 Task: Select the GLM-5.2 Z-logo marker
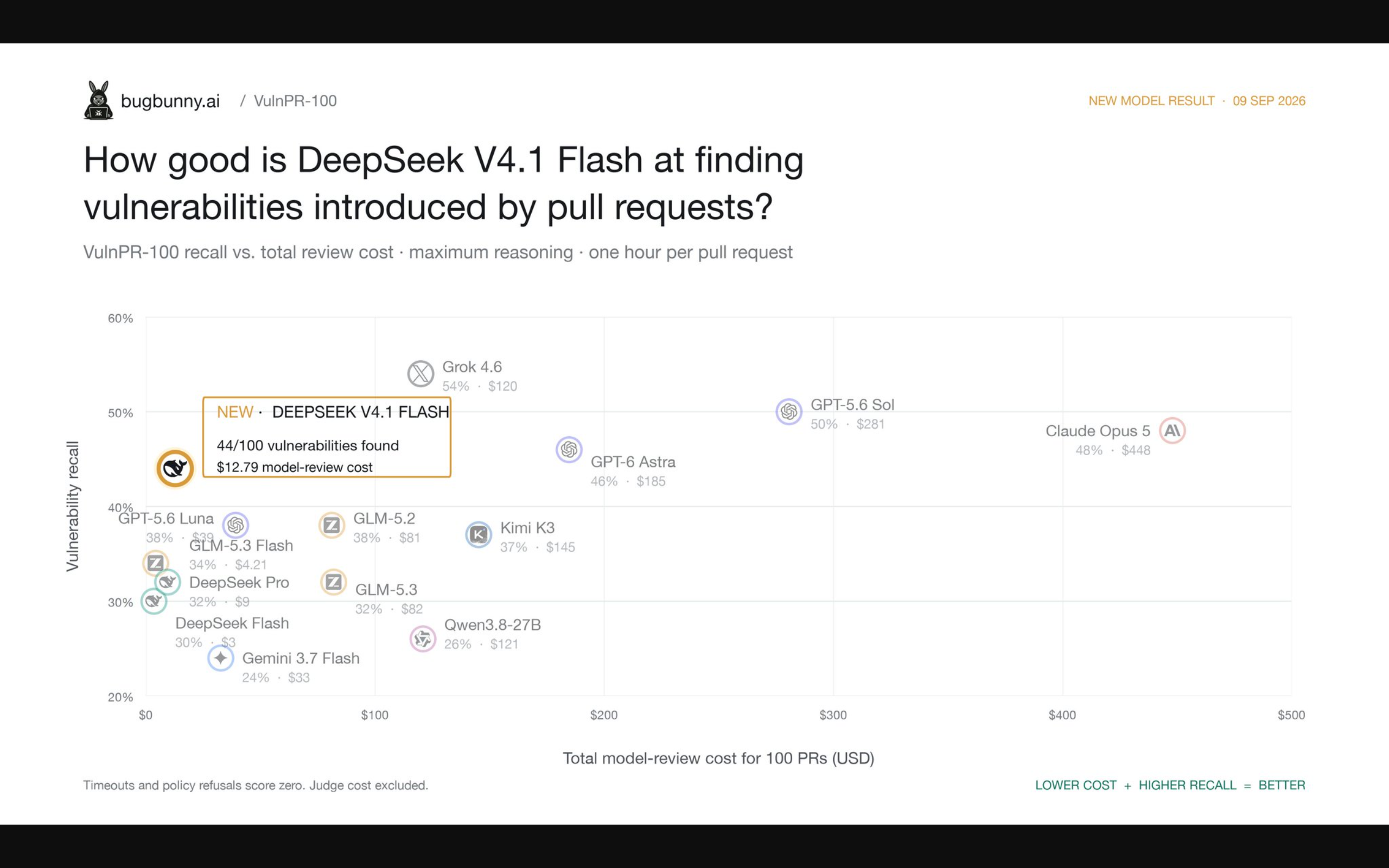click(331, 525)
